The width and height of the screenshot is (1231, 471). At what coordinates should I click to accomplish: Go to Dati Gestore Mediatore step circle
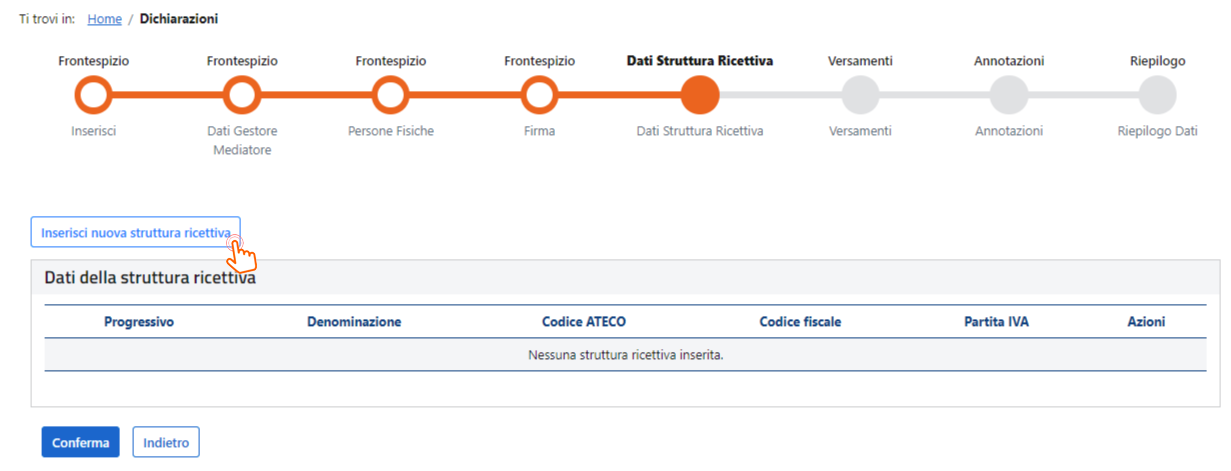(242, 96)
